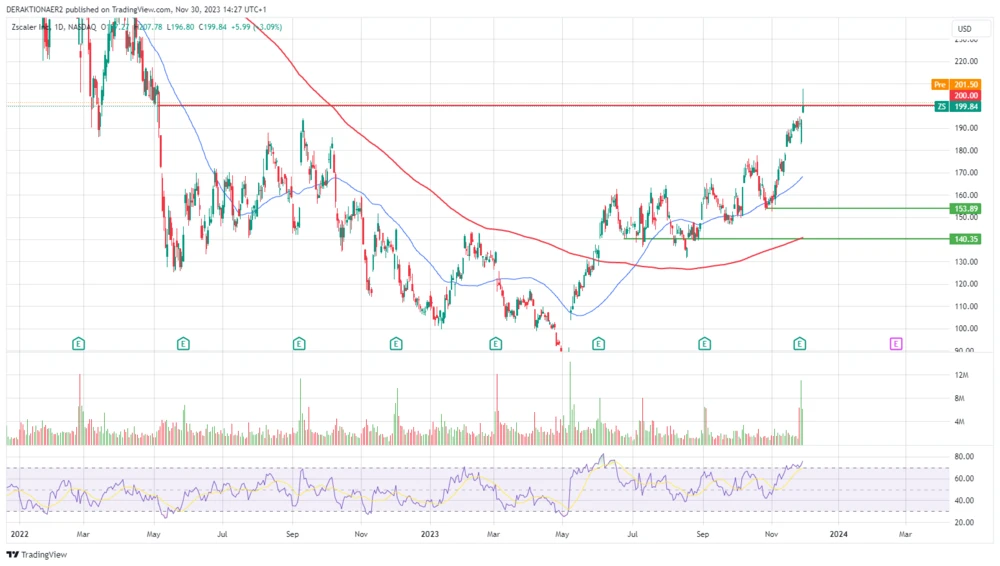Select the earnings marker beneath March 2023 candles
Viewport: 1000px width, 566px height.
(x=496, y=344)
